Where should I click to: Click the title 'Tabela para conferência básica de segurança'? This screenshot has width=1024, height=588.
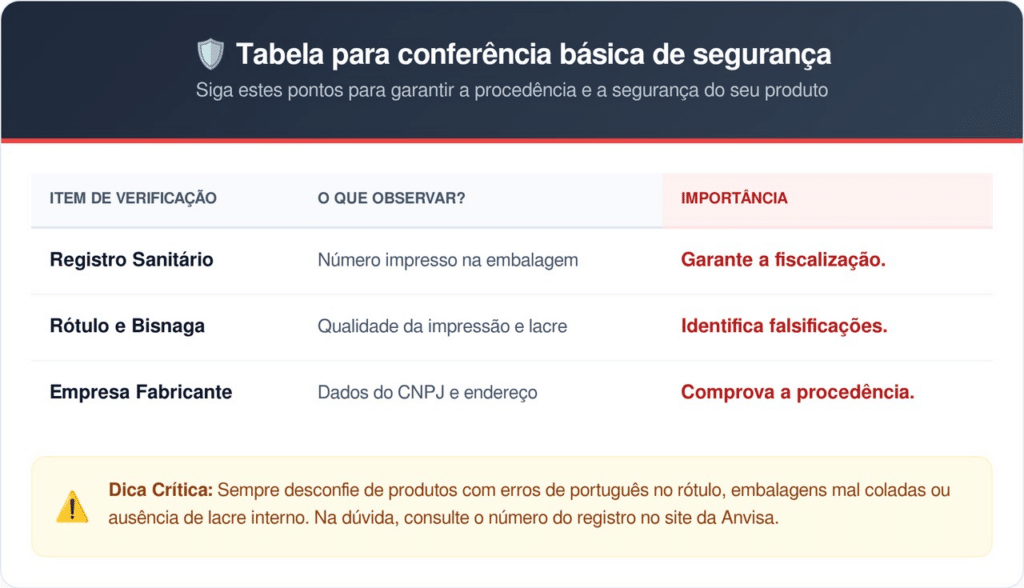(x=533, y=53)
